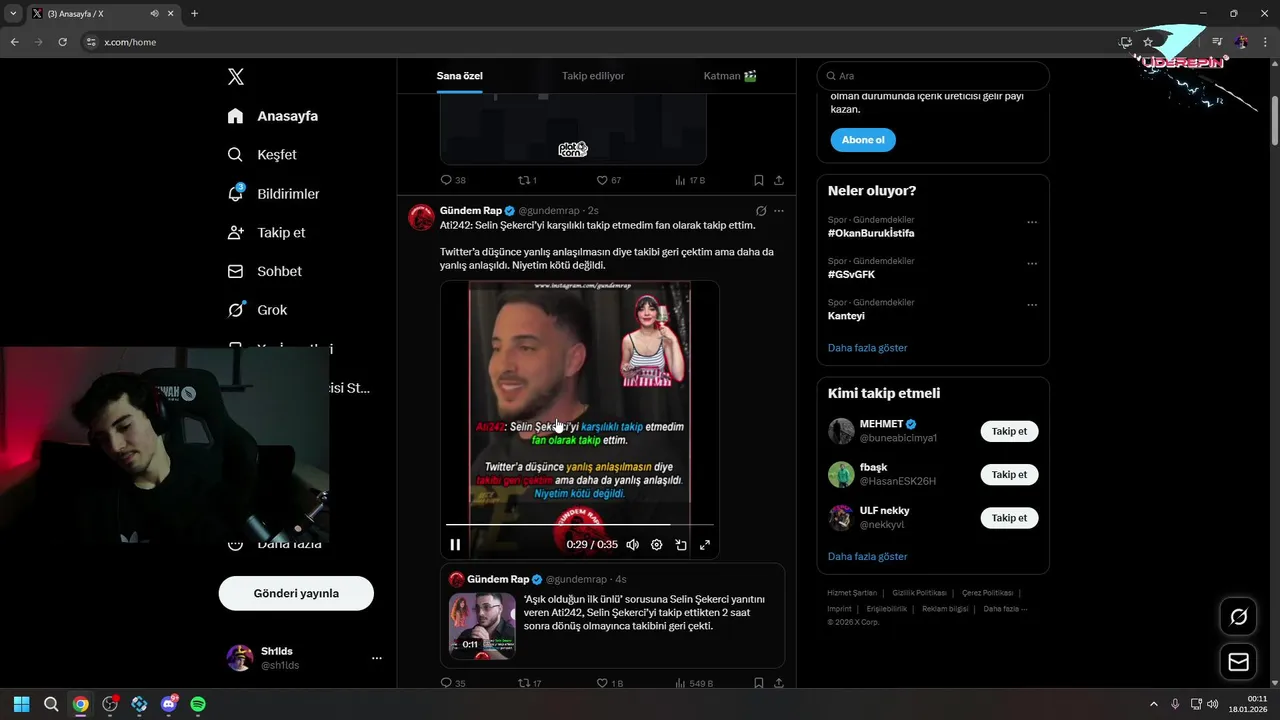The image size is (1280, 720).
Task: Expand the video to fullscreen
Action: (705, 545)
